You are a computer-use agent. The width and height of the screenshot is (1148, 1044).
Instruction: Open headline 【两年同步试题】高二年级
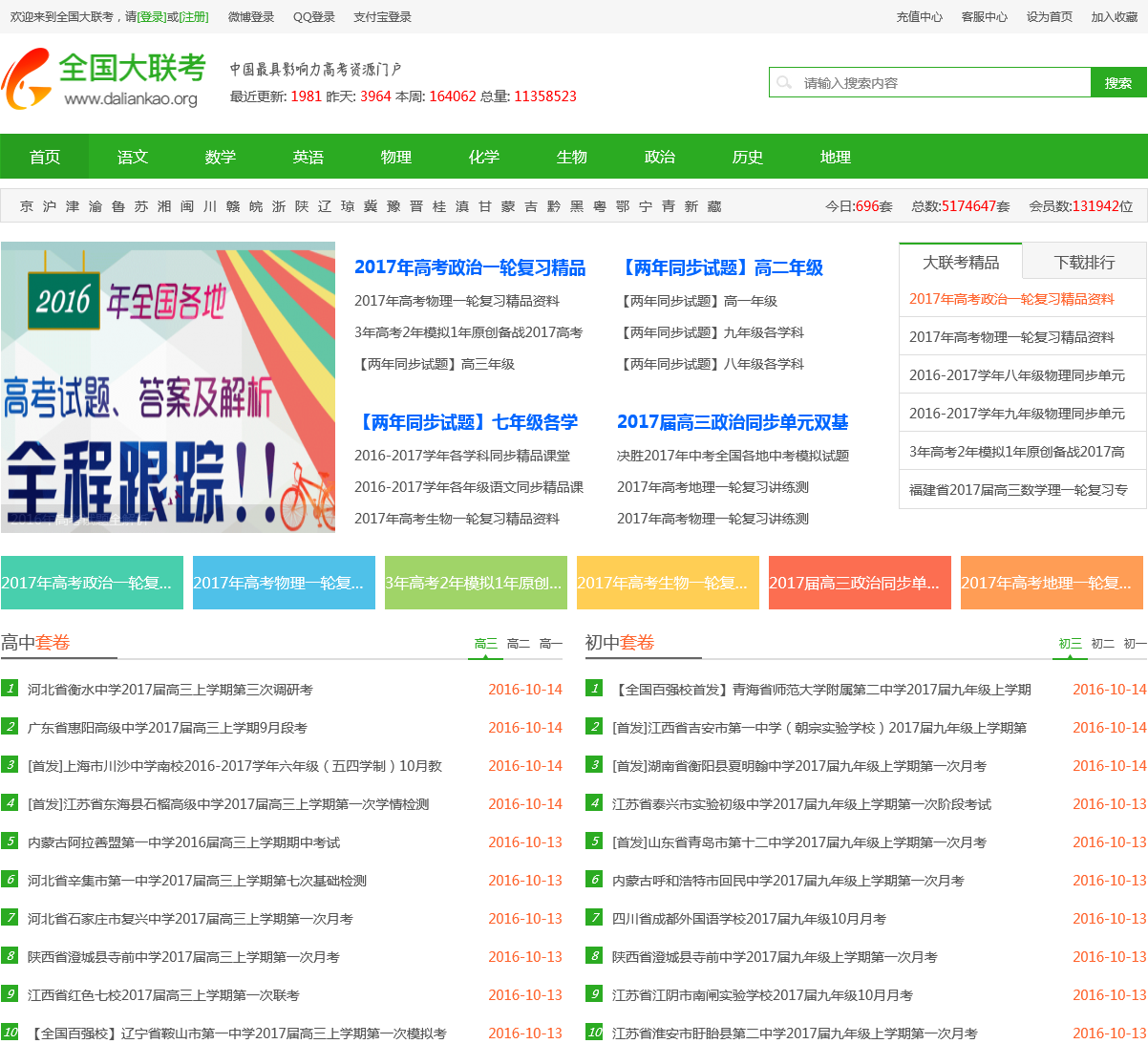coord(720,267)
